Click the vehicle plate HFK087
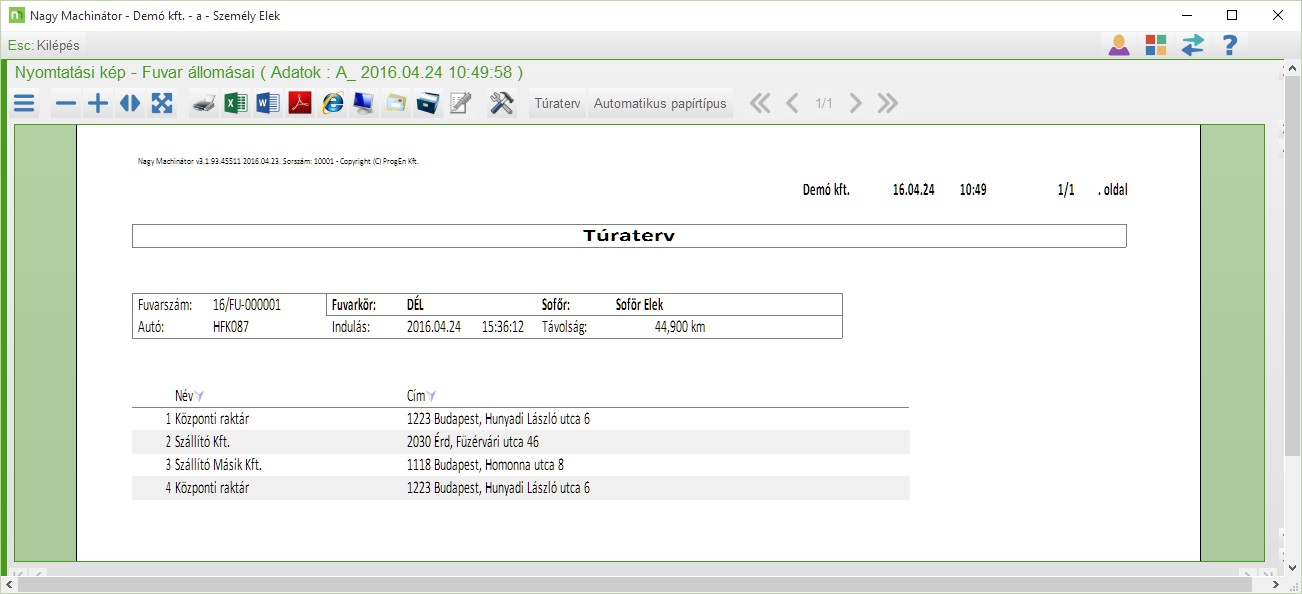The height and width of the screenshot is (594, 1302). [230, 327]
